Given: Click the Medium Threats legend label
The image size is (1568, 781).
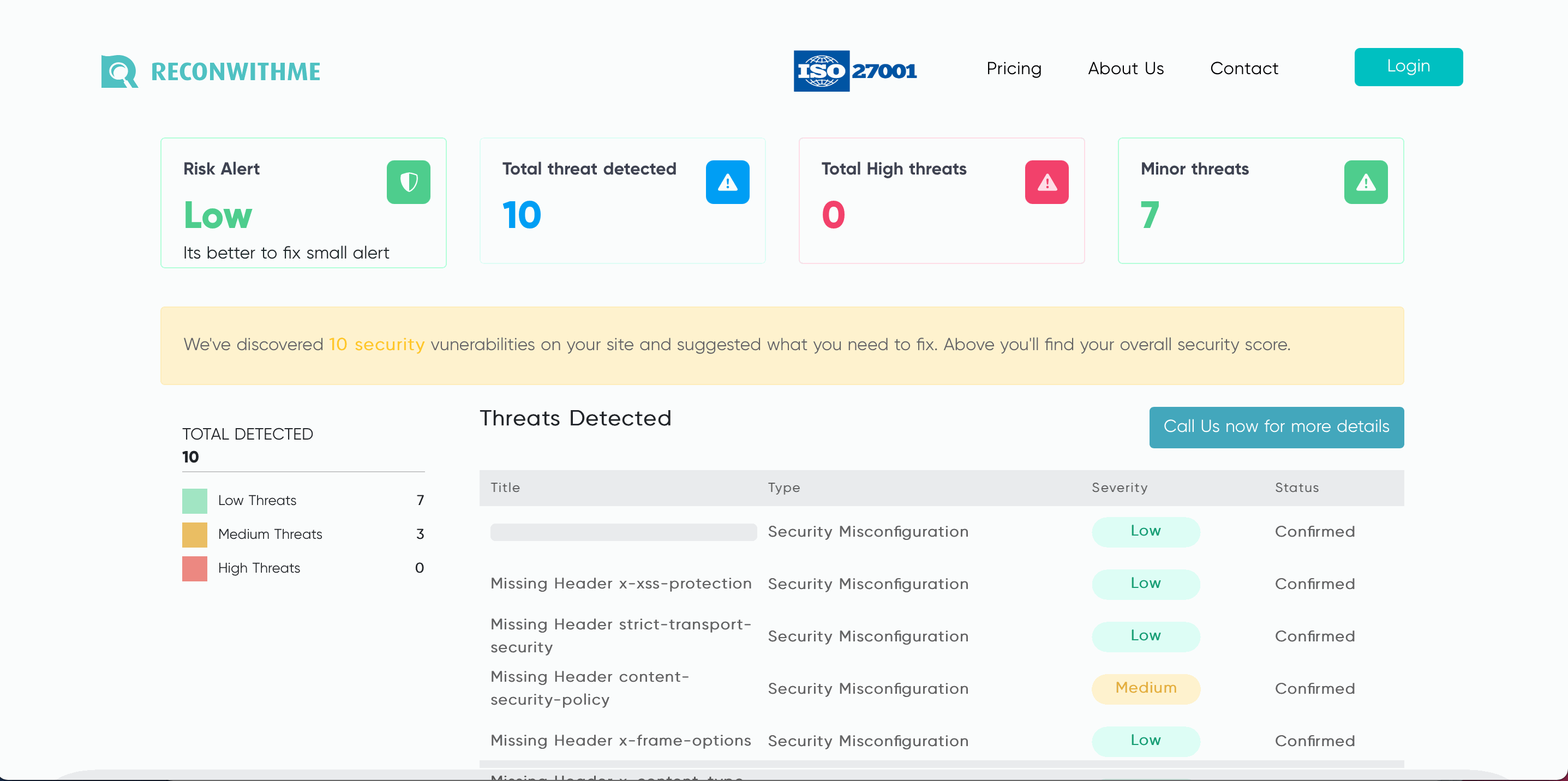Looking at the screenshot, I should click(270, 534).
